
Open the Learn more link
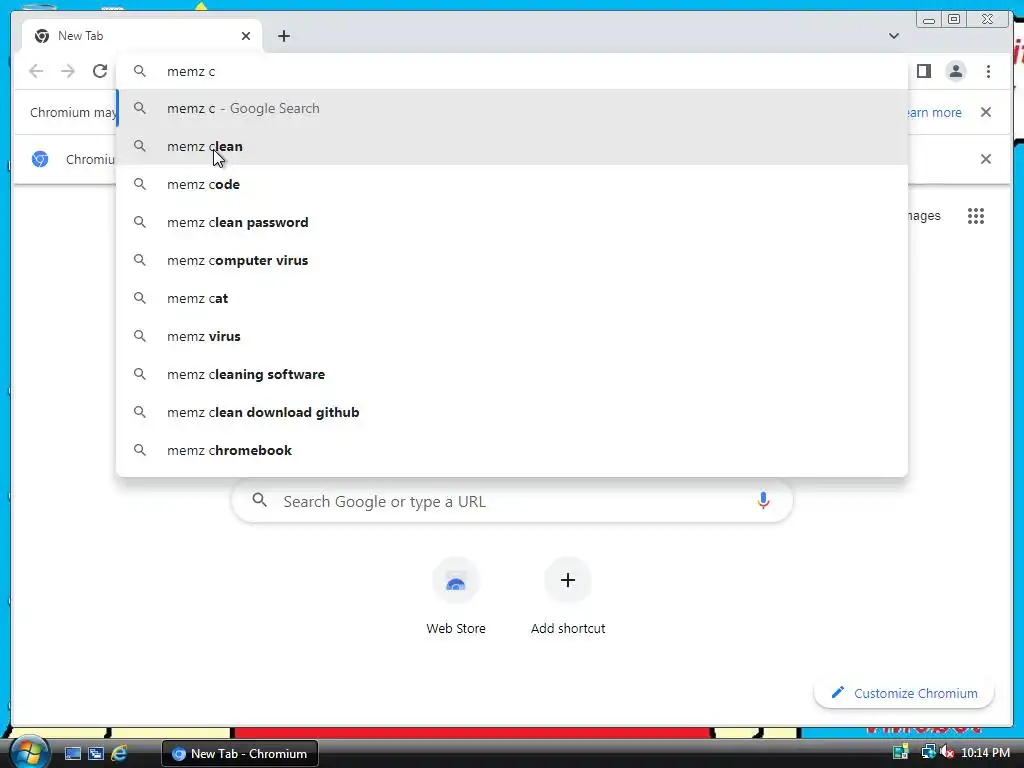(x=935, y=112)
